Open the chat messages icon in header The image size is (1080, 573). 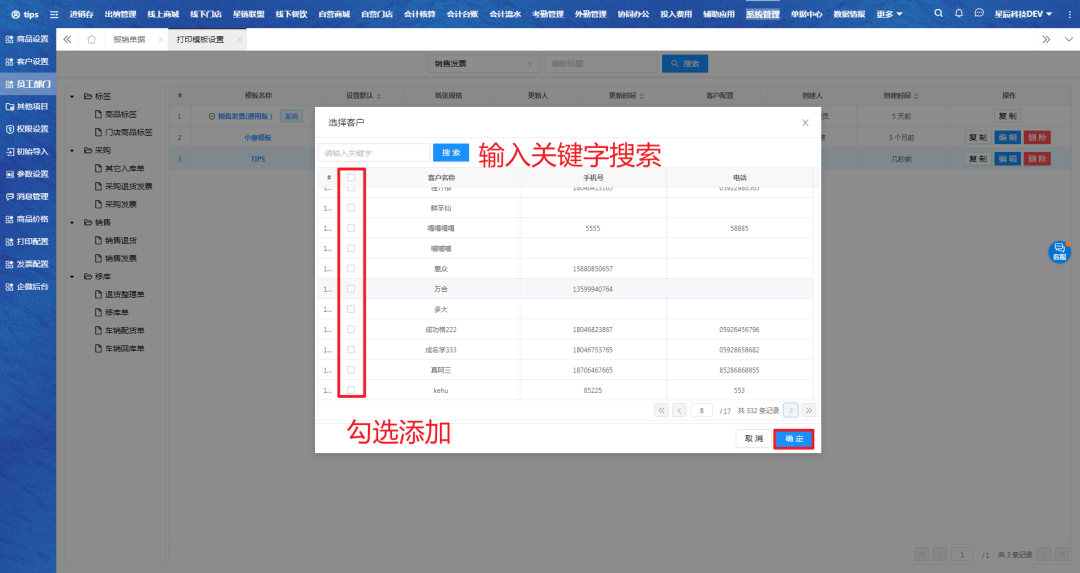coord(979,14)
